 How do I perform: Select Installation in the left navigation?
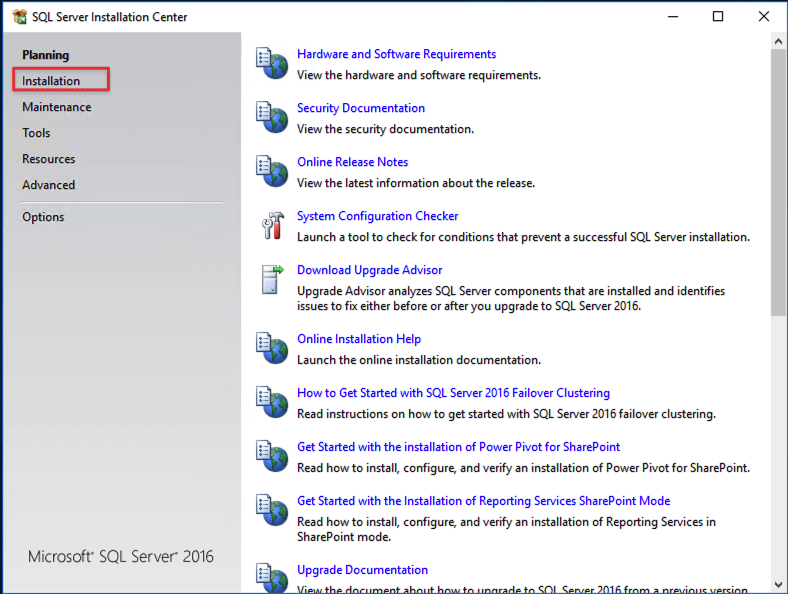tap(51, 81)
